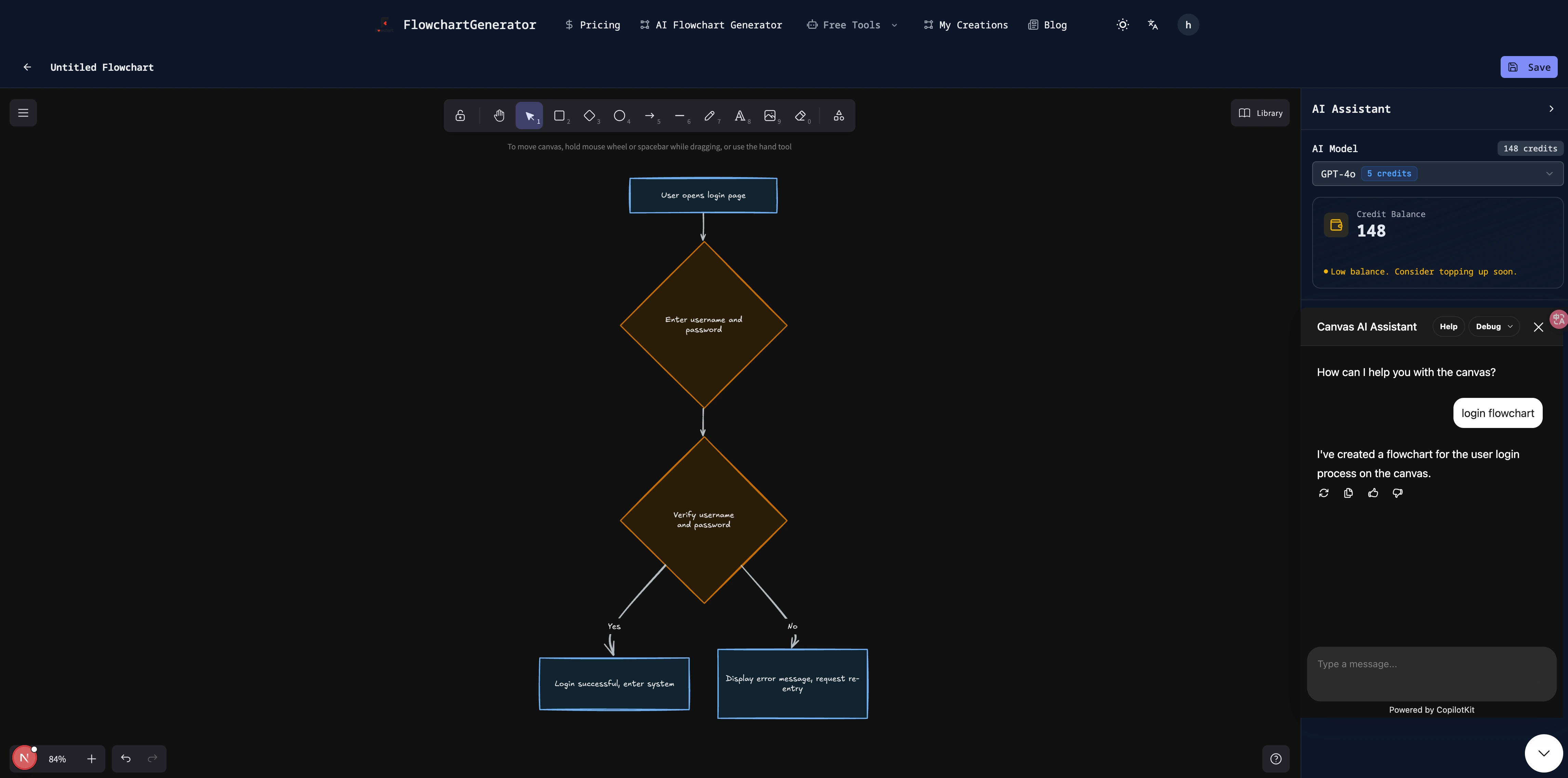Click the Save button
Viewport: 1568px width, 778px height.
[1528, 67]
